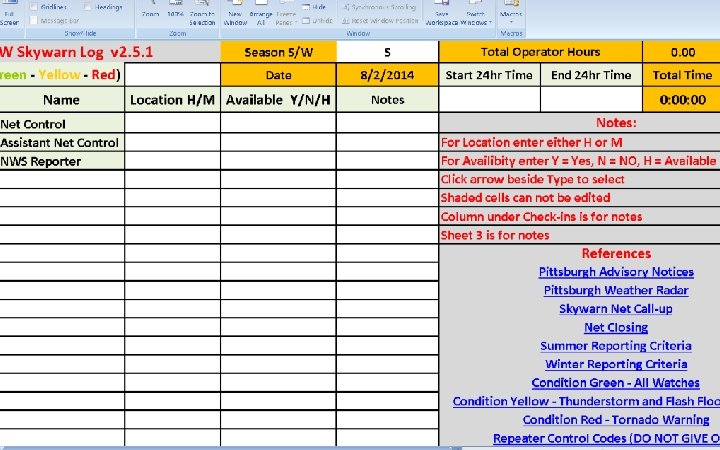Select the empty cell under End 24hr Time
Screen dimensions: 720x450
pos(591,100)
